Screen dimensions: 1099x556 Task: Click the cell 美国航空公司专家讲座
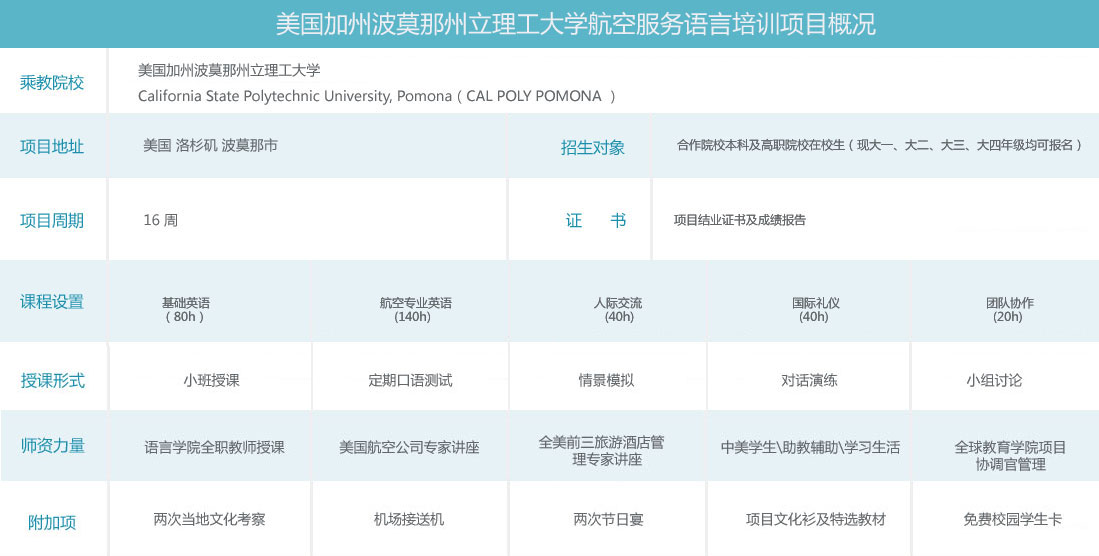click(x=409, y=447)
